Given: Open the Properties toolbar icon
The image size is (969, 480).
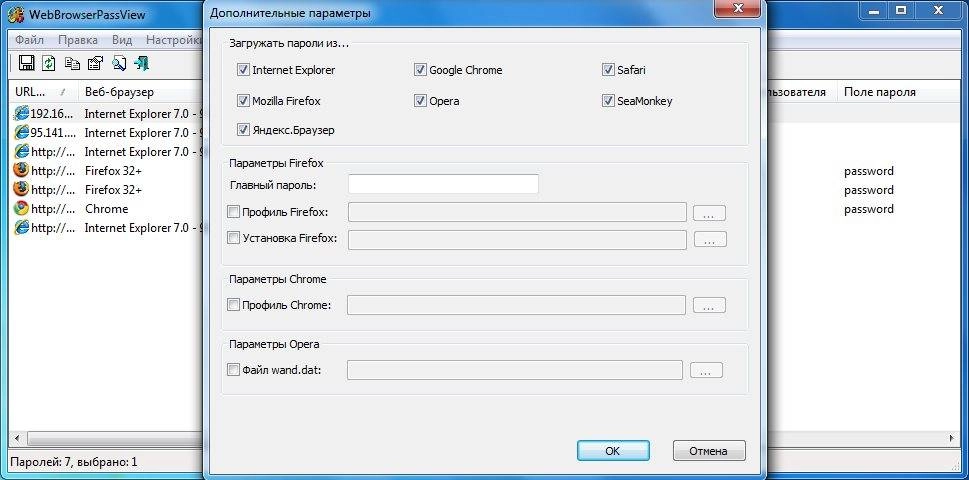Looking at the screenshot, I should point(95,63).
